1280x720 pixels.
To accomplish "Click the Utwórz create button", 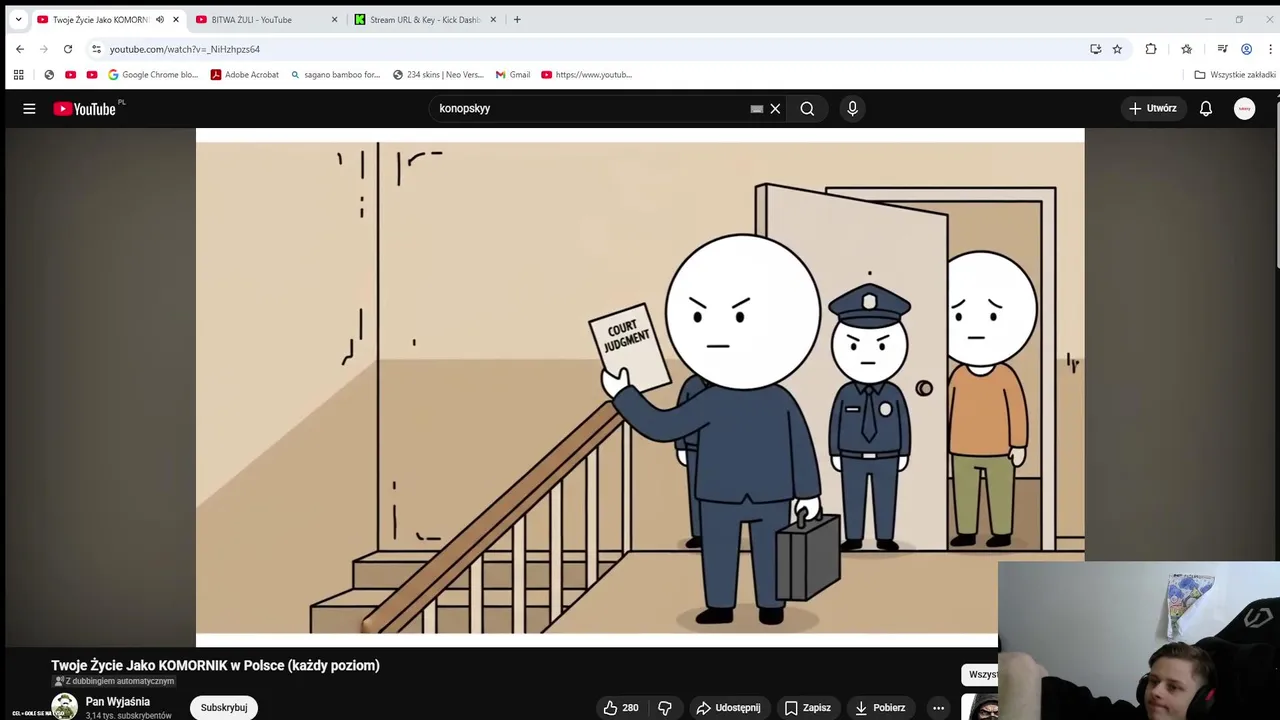I will pyautogui.click(x=1153, y=108).
